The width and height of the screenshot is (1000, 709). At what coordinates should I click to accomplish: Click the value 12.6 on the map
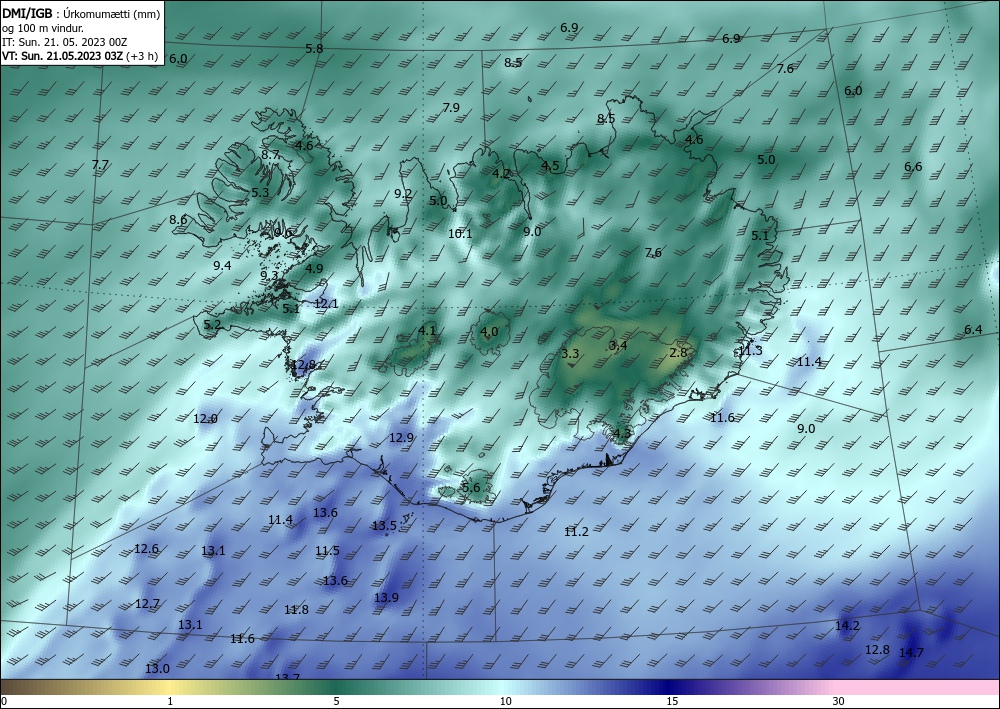(146, 548)
